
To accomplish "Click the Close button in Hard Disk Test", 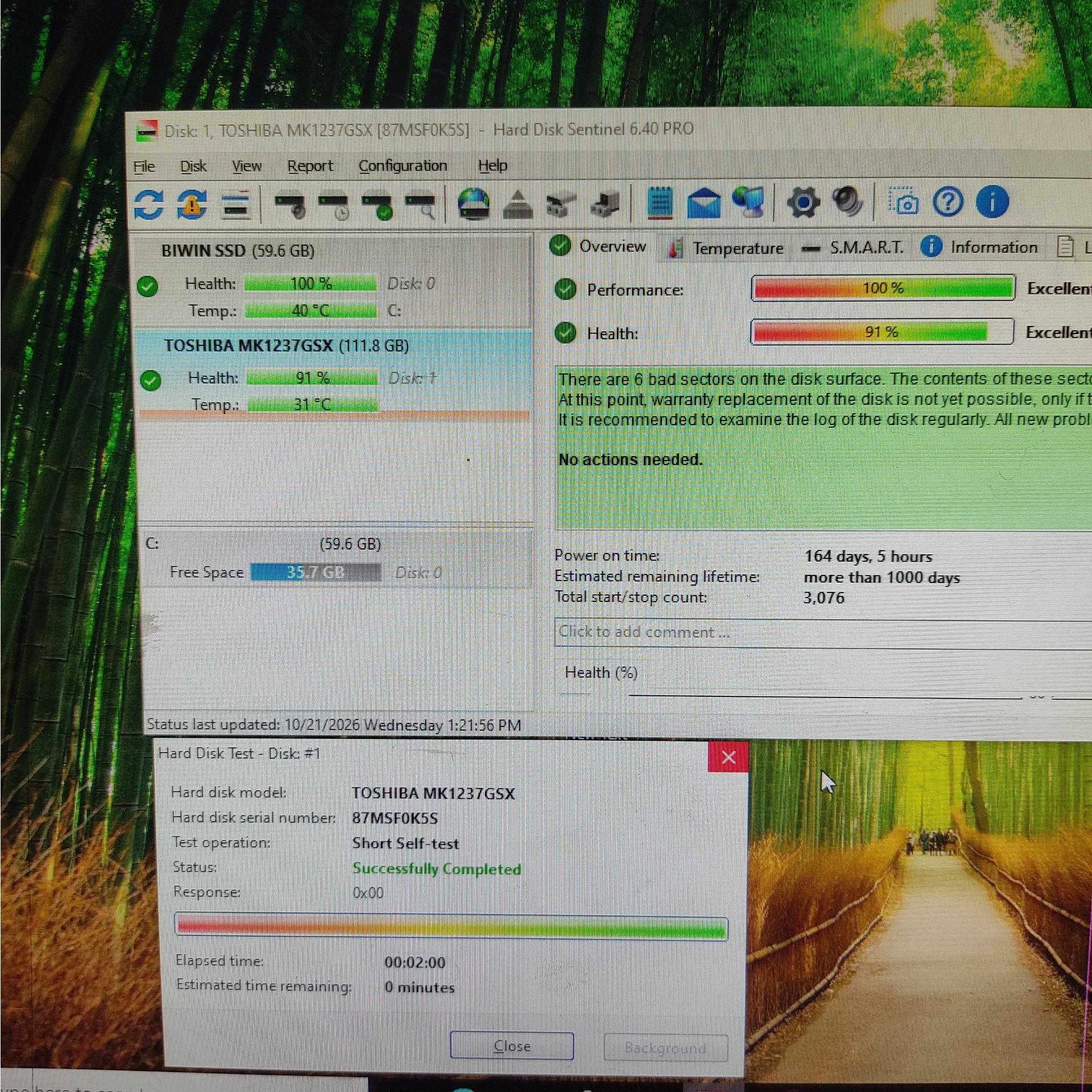I will [x=512, y=1046].
